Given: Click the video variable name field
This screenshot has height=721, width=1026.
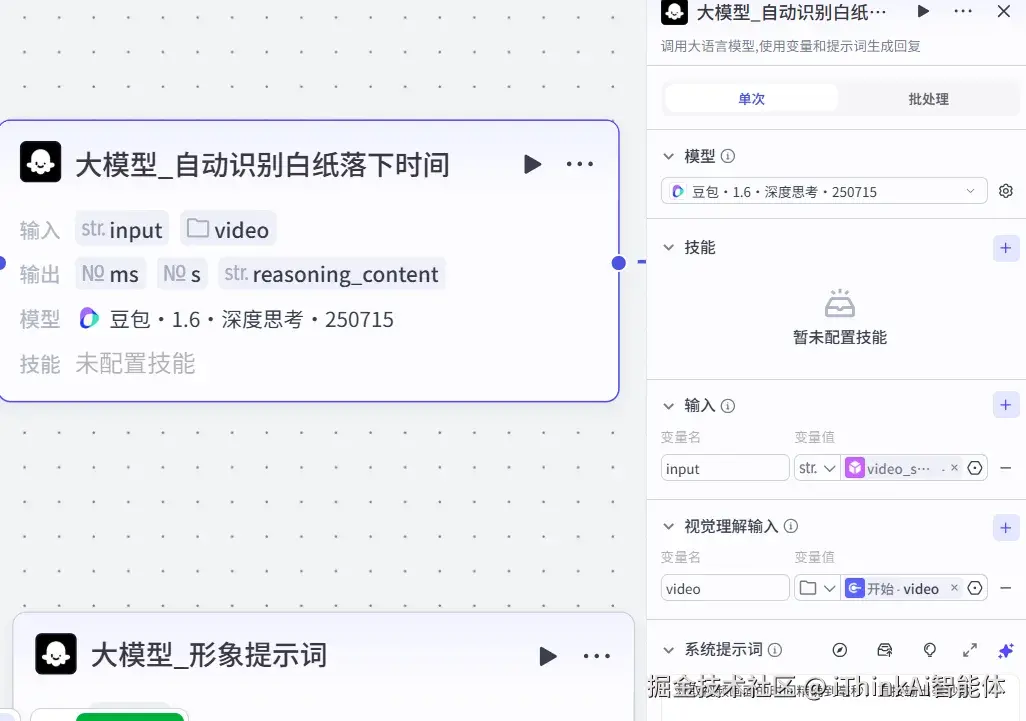Looking at the screenshot, I should (x=725, y=588).
